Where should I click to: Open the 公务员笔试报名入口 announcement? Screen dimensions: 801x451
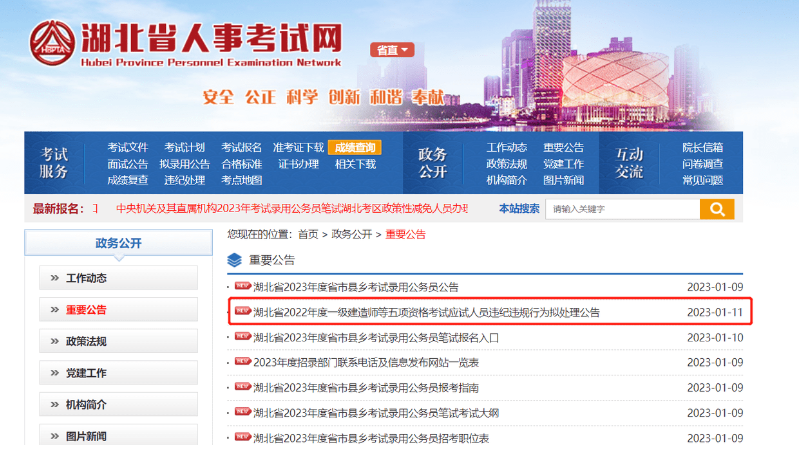tap(376, 338)
